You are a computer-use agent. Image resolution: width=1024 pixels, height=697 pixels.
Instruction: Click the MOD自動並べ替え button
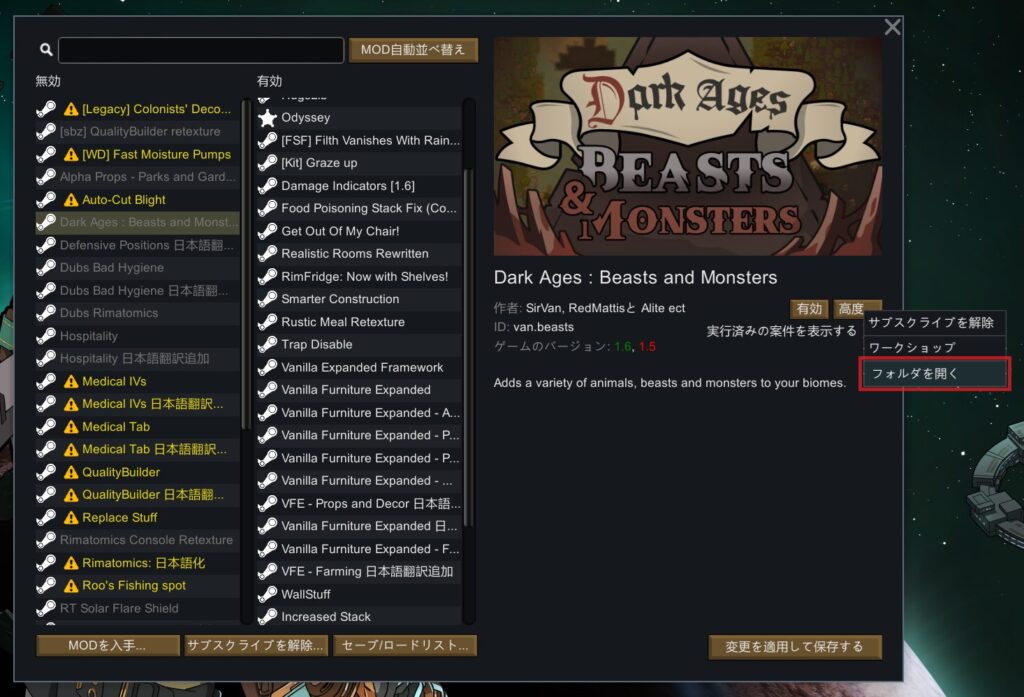413,50
